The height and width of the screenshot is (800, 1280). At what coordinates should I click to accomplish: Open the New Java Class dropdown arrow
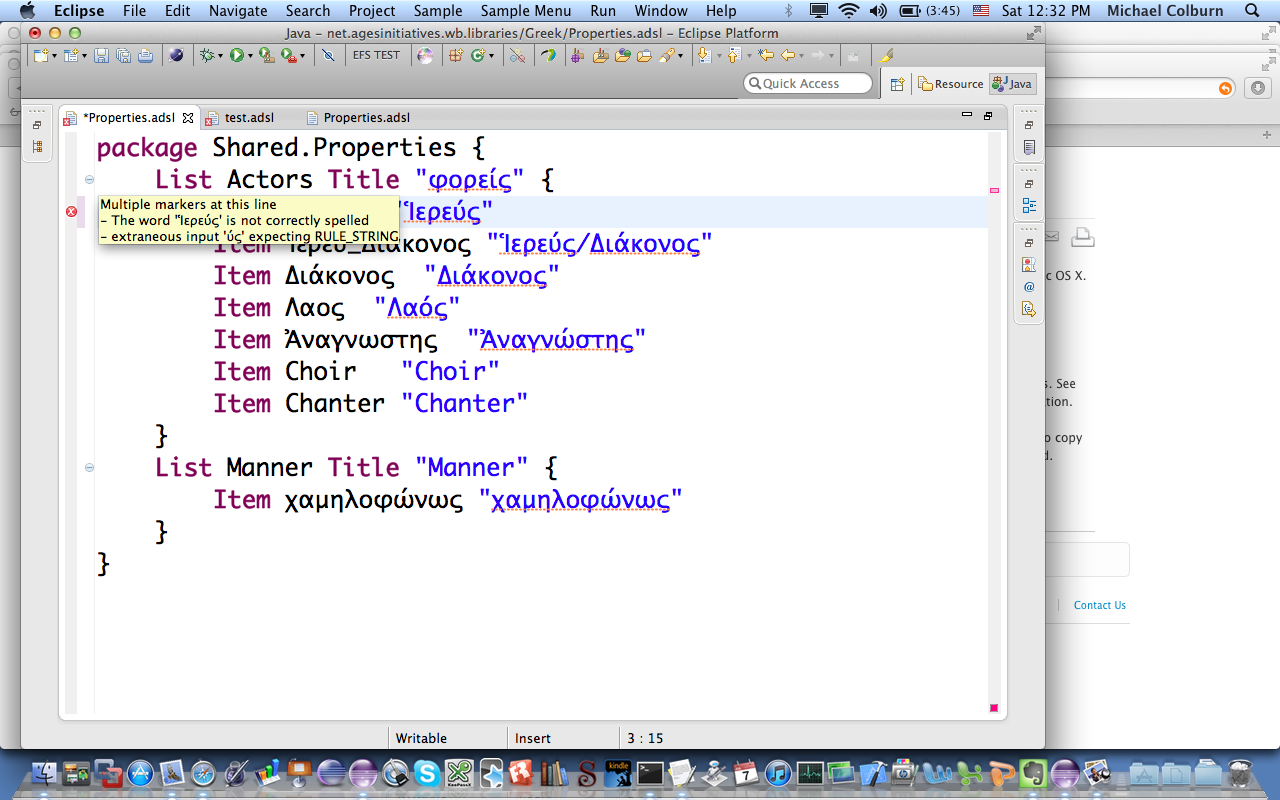491,56
